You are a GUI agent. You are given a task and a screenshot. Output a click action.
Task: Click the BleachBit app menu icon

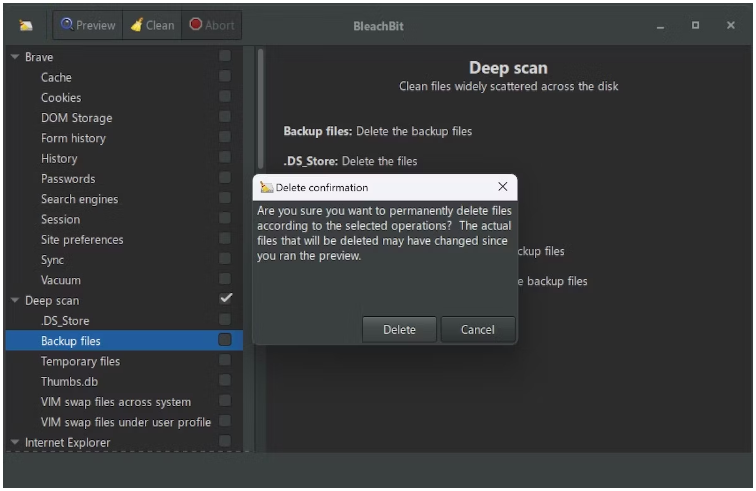click(x=26, y=25)
